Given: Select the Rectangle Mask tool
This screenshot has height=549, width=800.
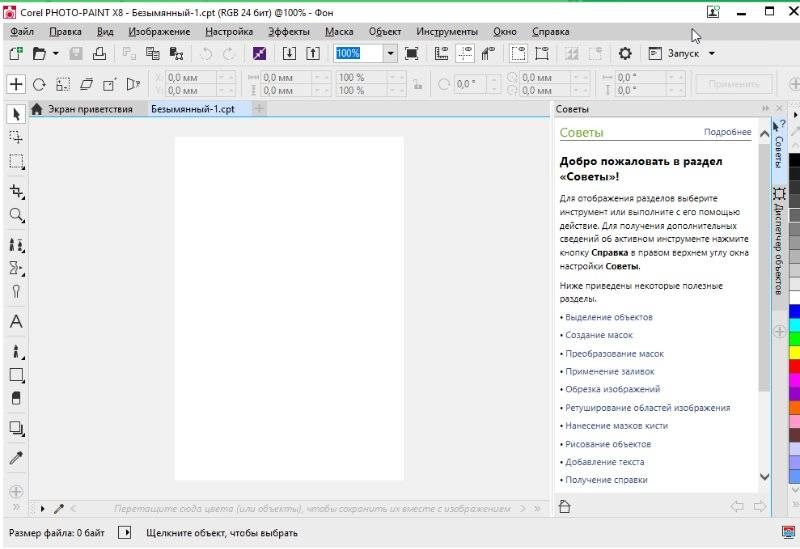Looking at the screenshot, I should coord(16,162).
